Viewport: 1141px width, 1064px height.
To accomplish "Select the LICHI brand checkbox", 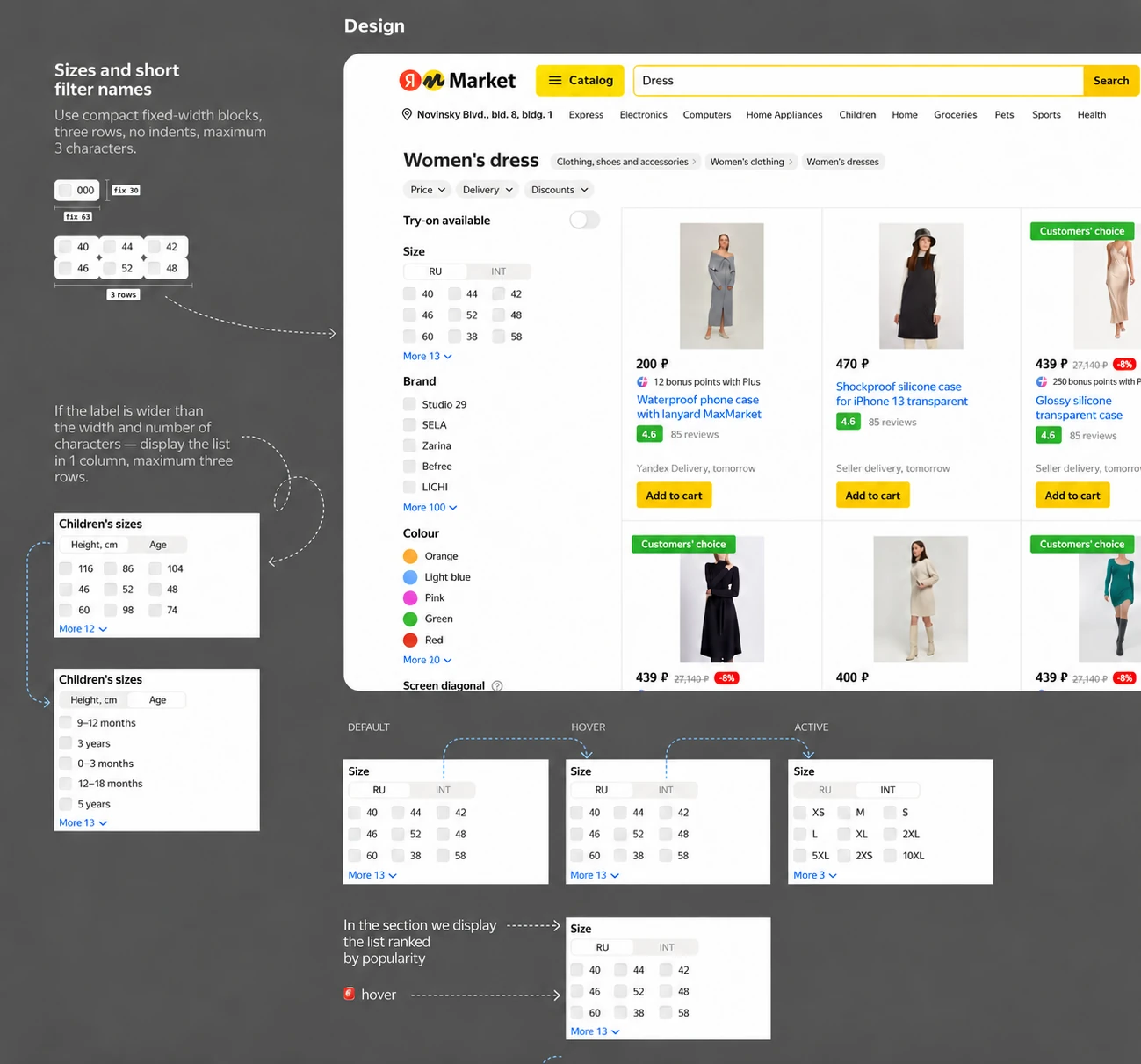I will [x=409, y=487].
